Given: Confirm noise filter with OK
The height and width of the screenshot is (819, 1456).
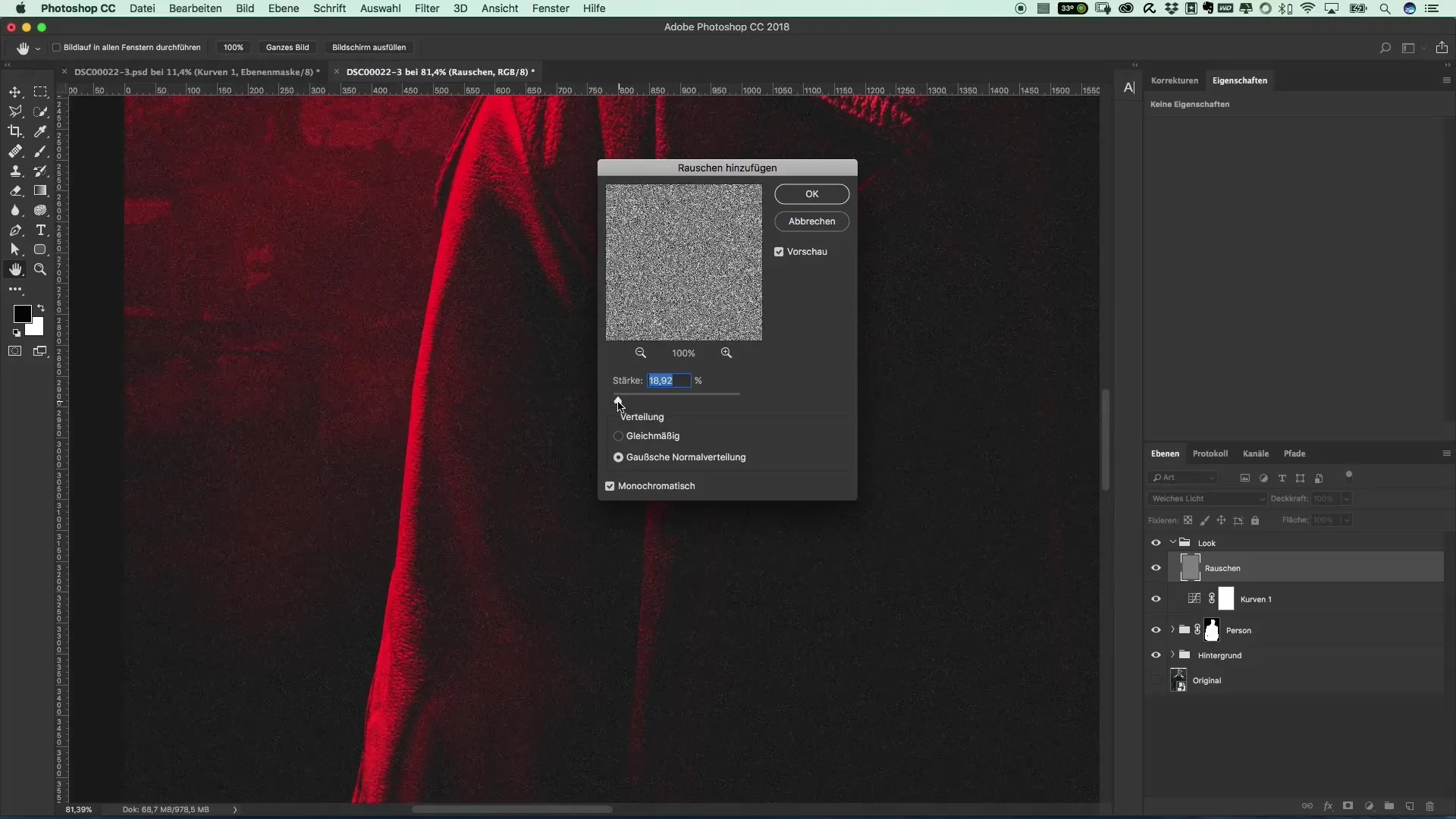Looking at the screenshot, I should 811,194.
